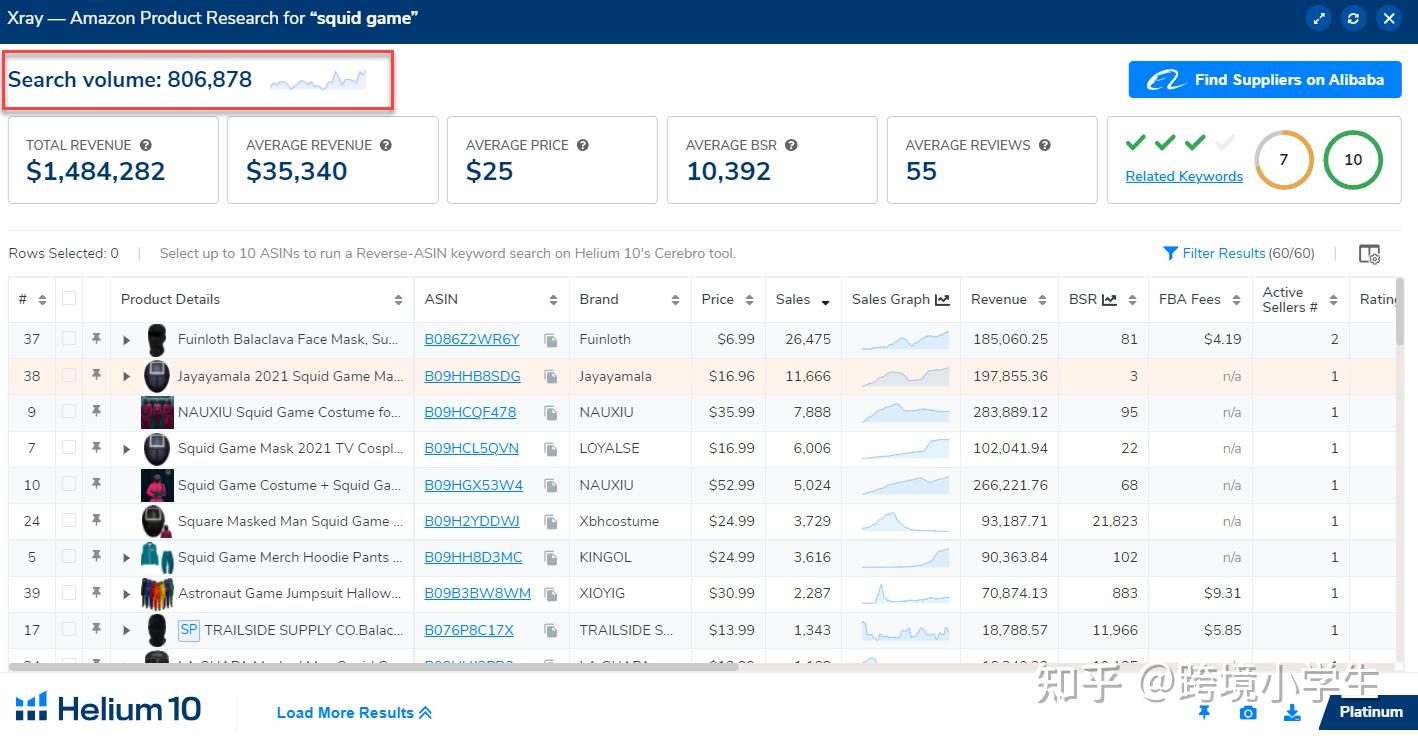Pin the NAUXIU Squid Game Costume fo... row
The image size is (1418, 743).
tap(96, 411)
